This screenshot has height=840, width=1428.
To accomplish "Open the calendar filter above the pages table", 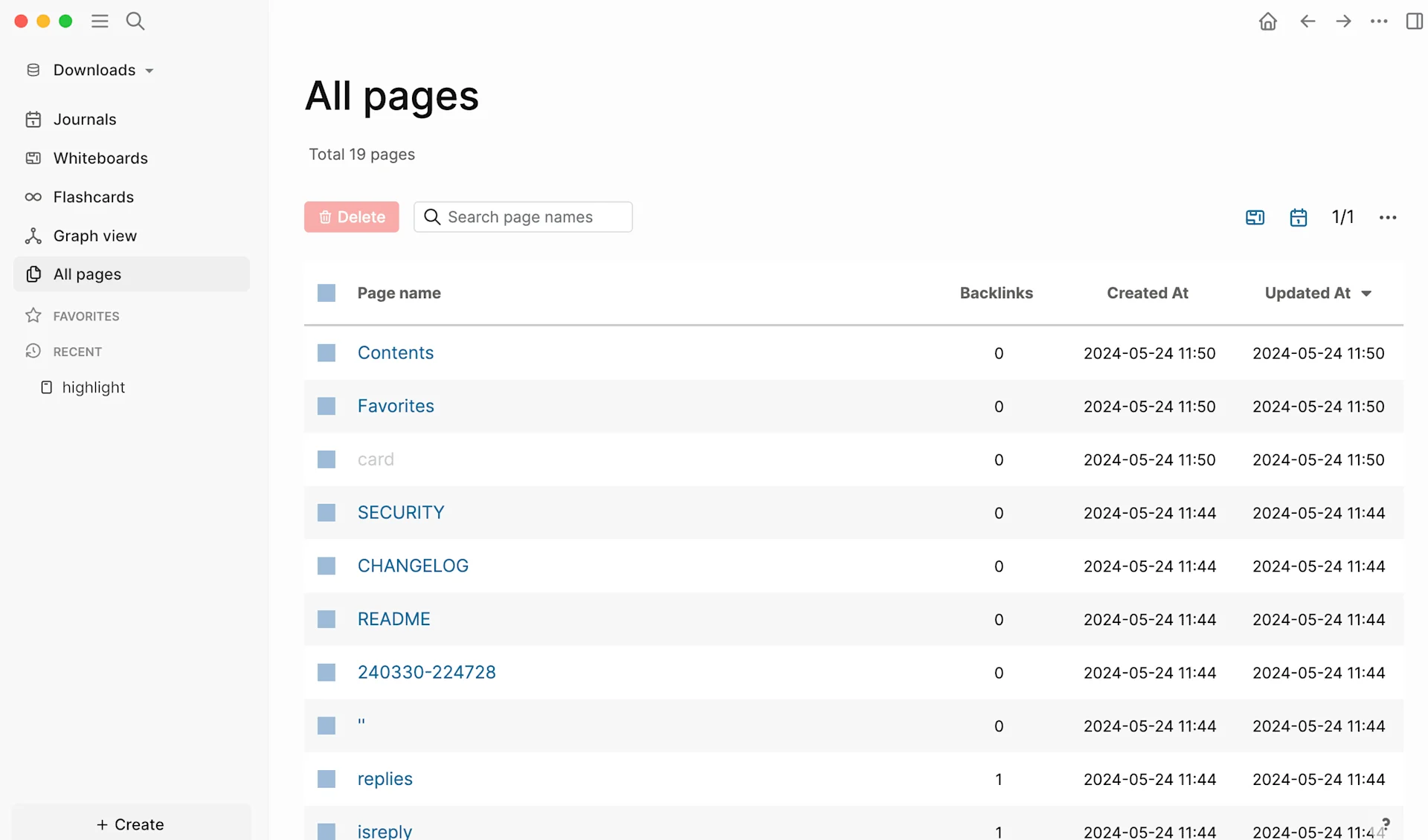I will [1298, 216].
